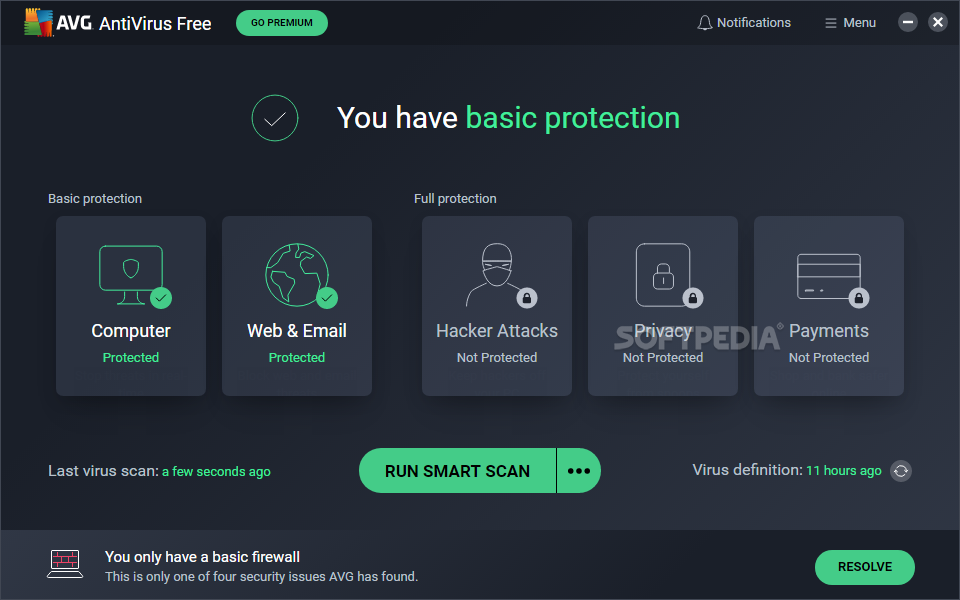
Task: Click the large status checkmark circle
Action: [x=275, y=118]
